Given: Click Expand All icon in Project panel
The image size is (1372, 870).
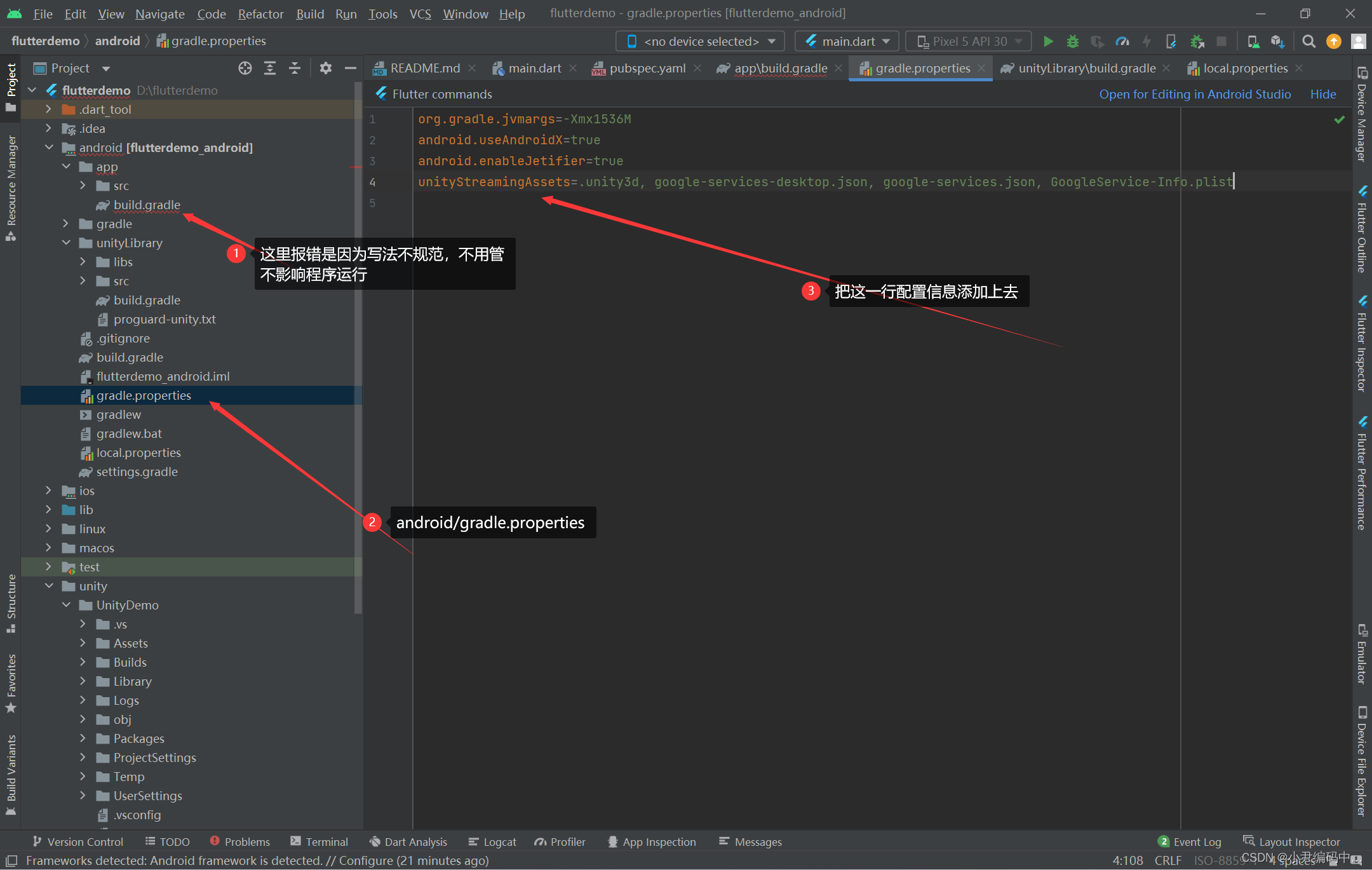Looking at the screenshot, I should coord(270,68).
